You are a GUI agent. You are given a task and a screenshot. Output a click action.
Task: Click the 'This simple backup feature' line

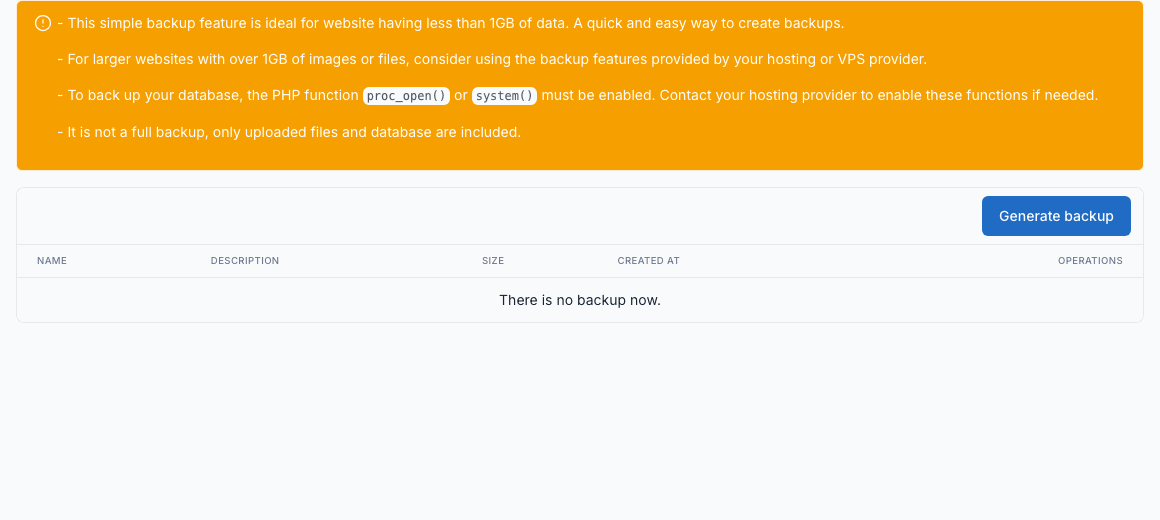[451, 23]
